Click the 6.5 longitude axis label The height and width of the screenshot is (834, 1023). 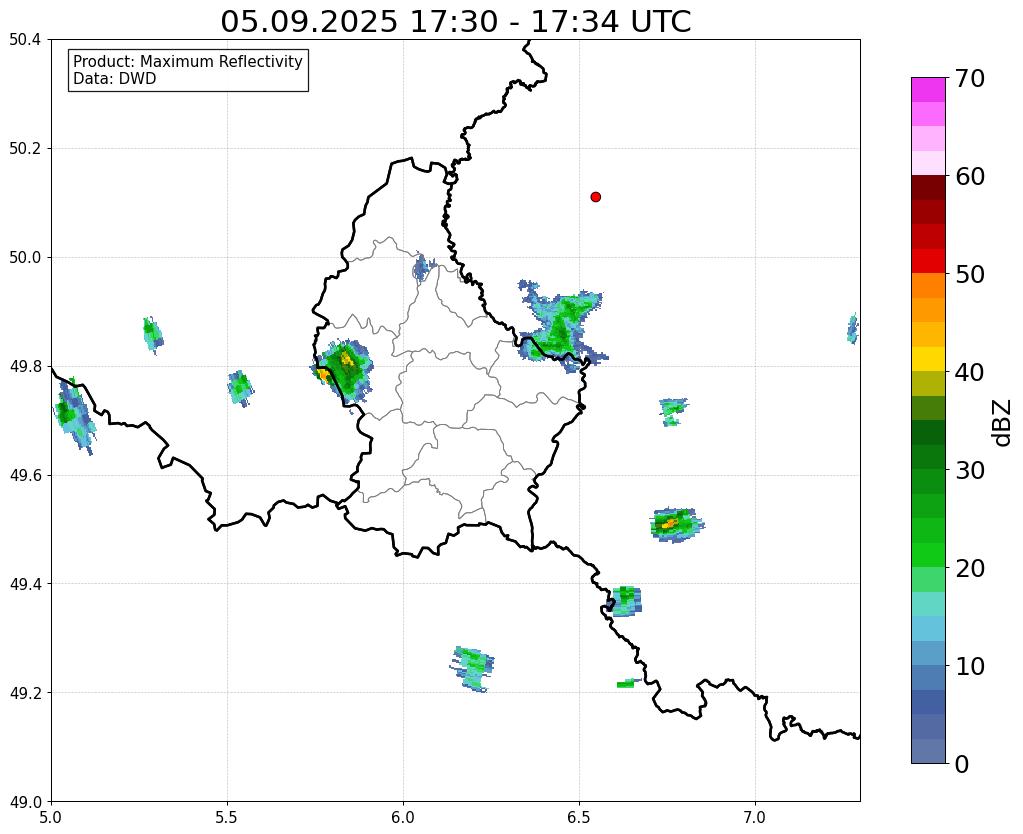click(579, 817)
